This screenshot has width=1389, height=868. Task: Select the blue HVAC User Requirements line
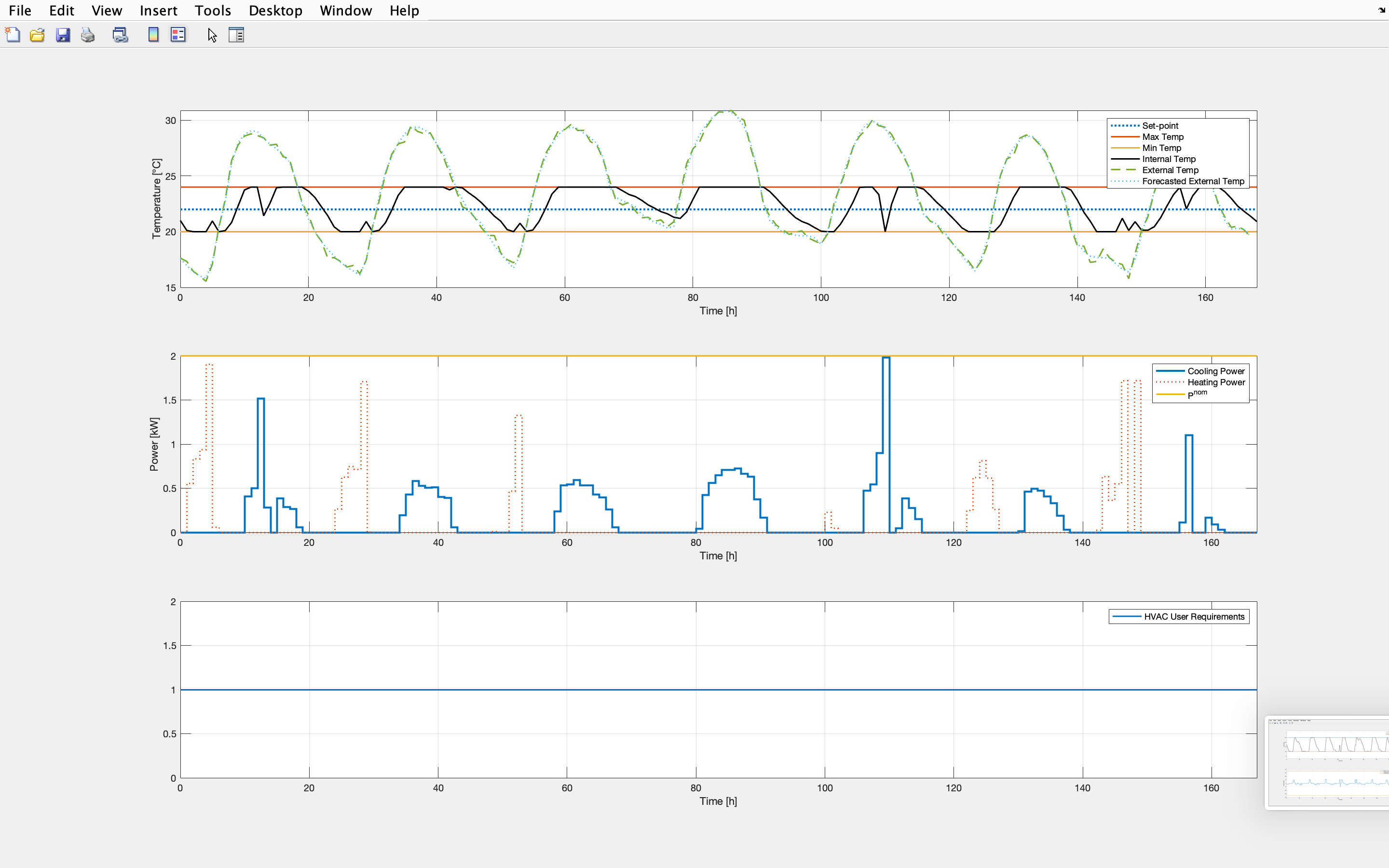718,690
